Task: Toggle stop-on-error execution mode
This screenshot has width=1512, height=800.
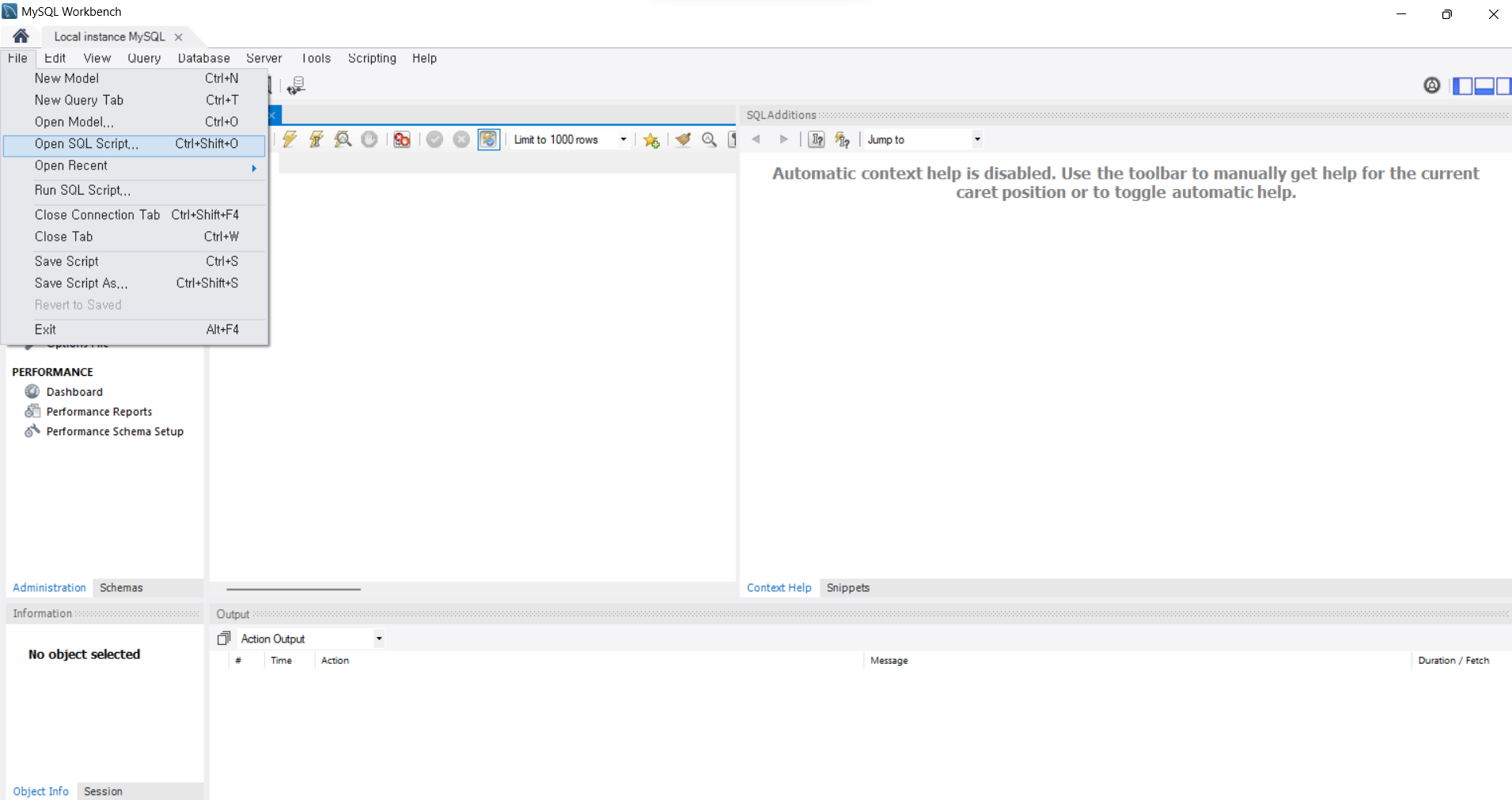Action: [x=402, y=139]
